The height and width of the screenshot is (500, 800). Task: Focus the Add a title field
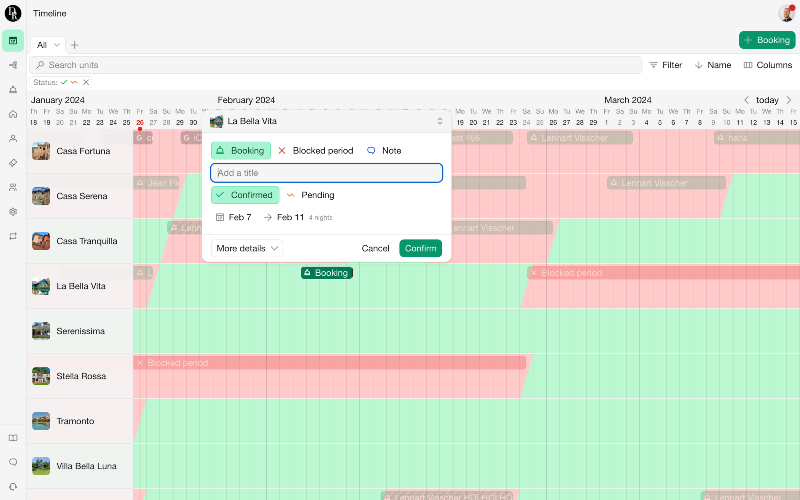pyautogui.click(x=327, y=173)
